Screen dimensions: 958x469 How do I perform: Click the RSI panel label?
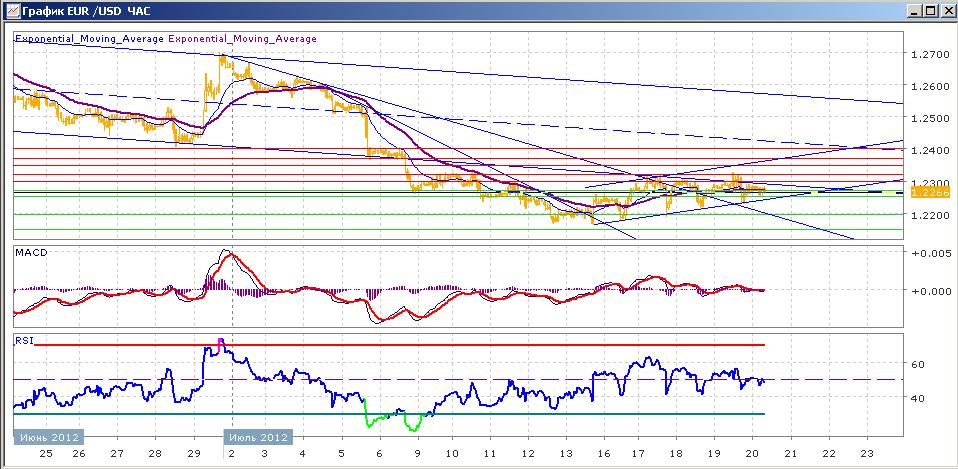click(24, 341)
